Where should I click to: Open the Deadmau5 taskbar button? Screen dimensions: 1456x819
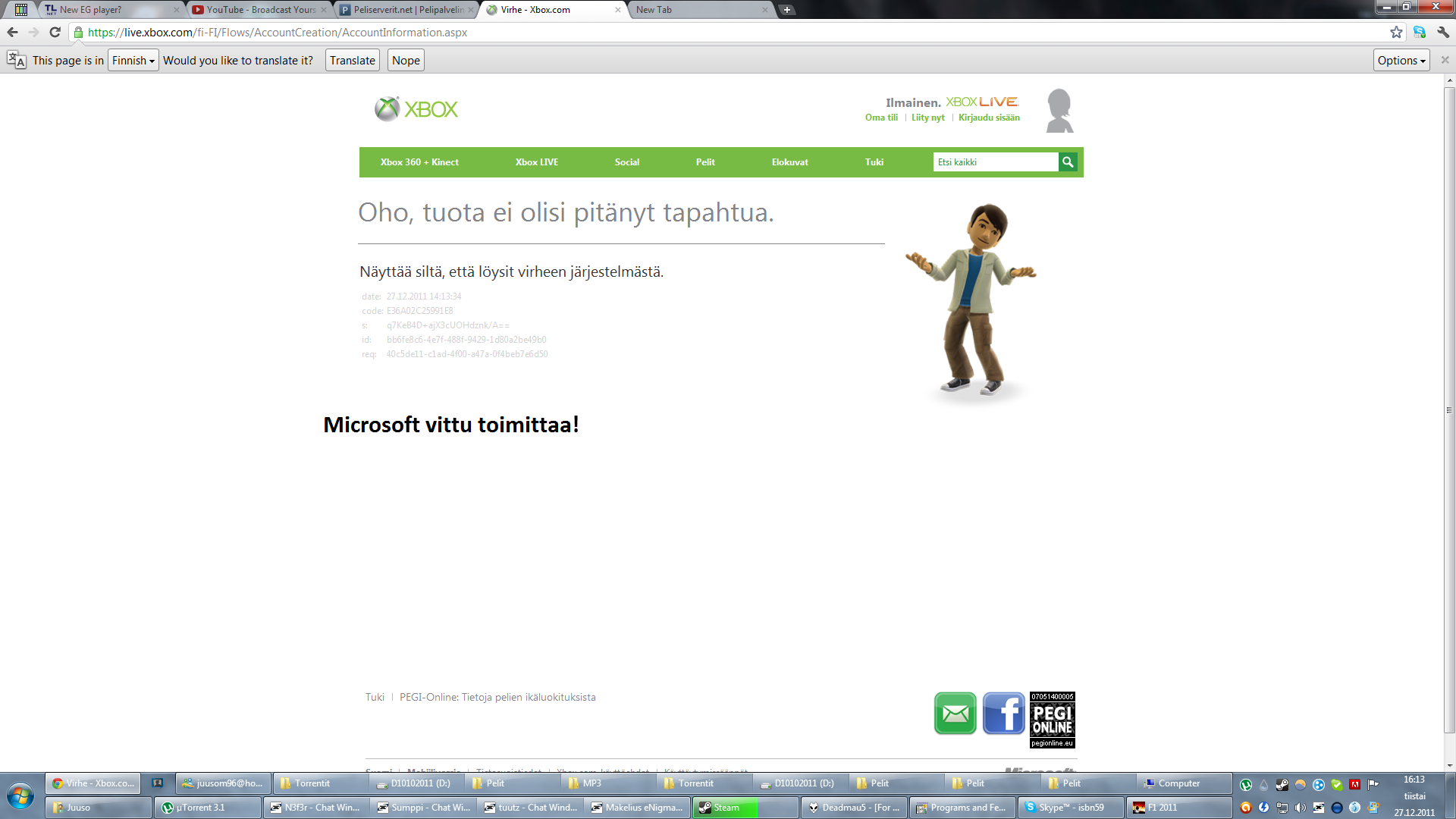point(854,808)
